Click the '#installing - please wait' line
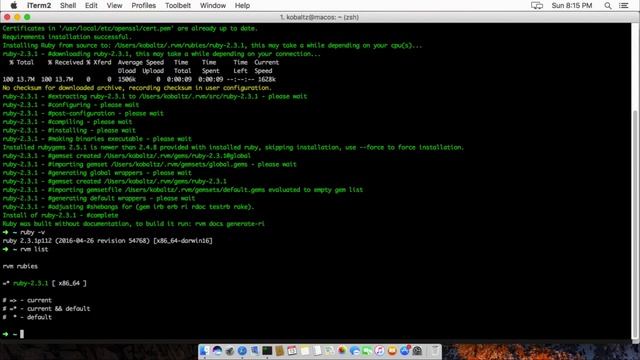The height and width of the screenshot is (360, 640). [x=69, y=130]
